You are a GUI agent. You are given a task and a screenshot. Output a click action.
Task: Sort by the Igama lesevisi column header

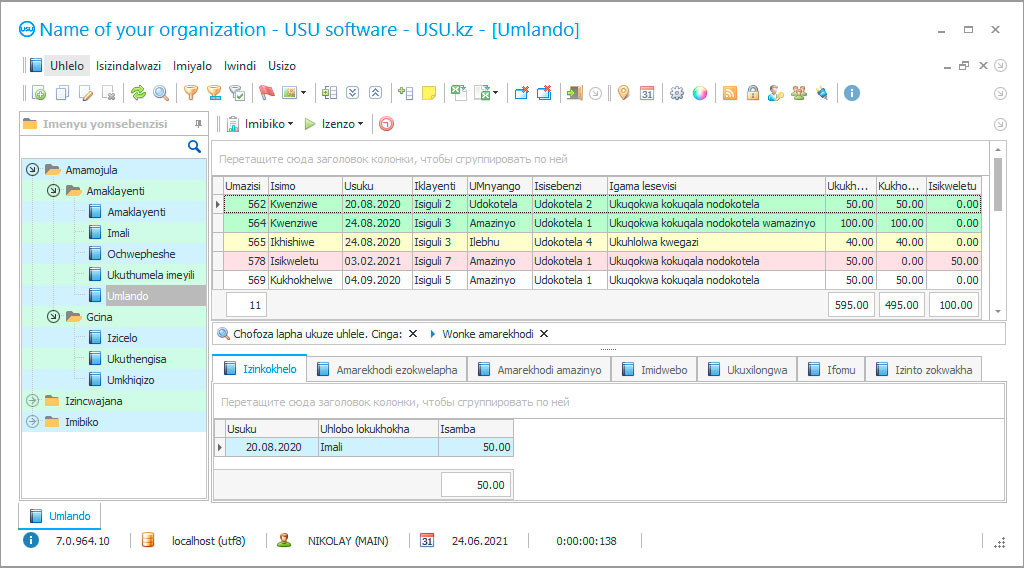tap(715, 185)
